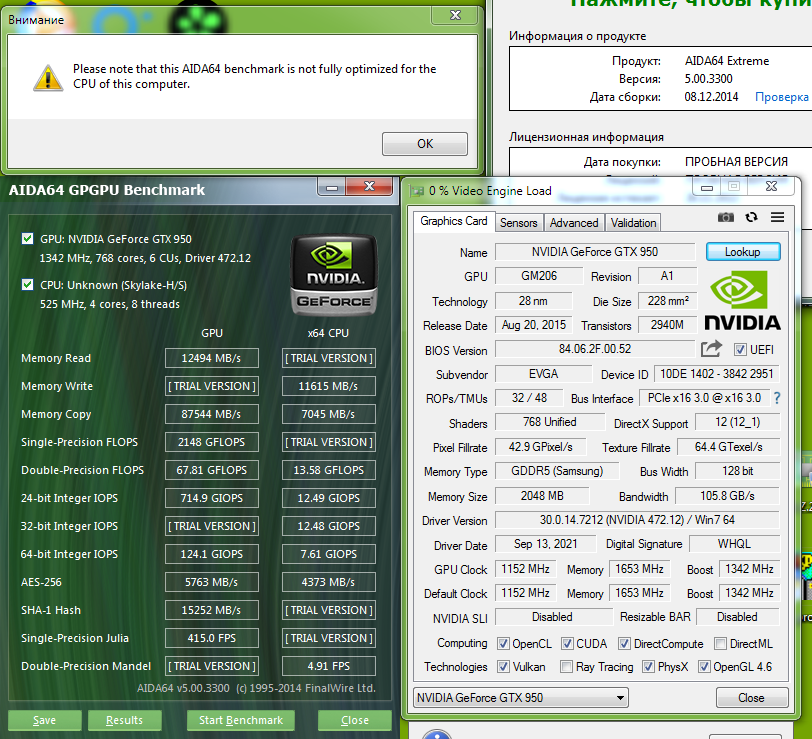
Task: Click the Release Date field Aug 20, 2015
Action: 533,325
